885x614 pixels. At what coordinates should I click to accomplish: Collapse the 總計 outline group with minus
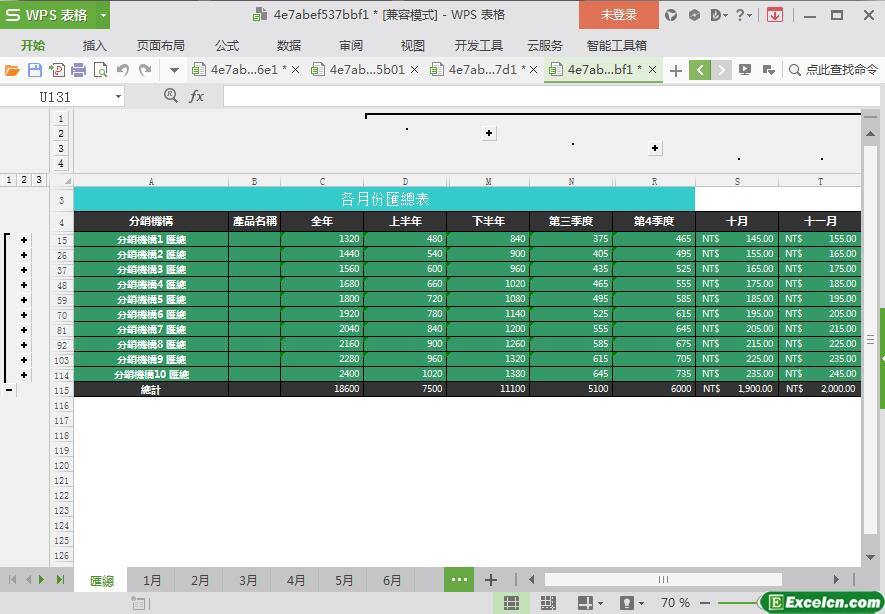[9, 390]
